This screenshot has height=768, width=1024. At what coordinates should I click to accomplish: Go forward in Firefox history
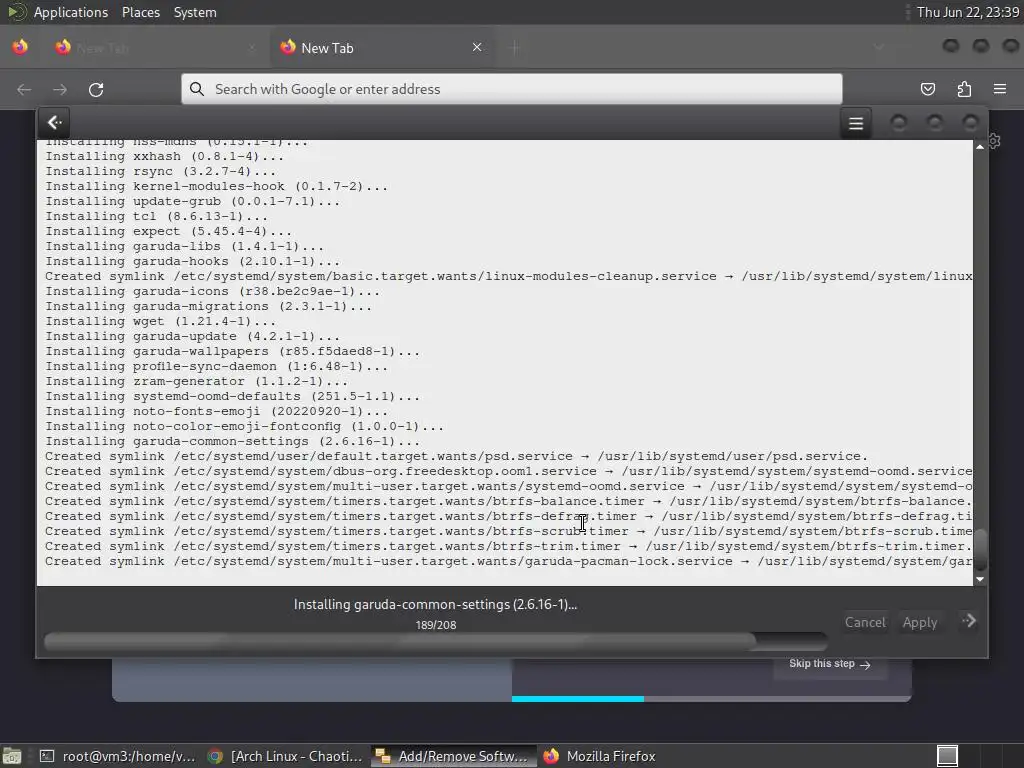pyautogui.click(x=59, y=89)
